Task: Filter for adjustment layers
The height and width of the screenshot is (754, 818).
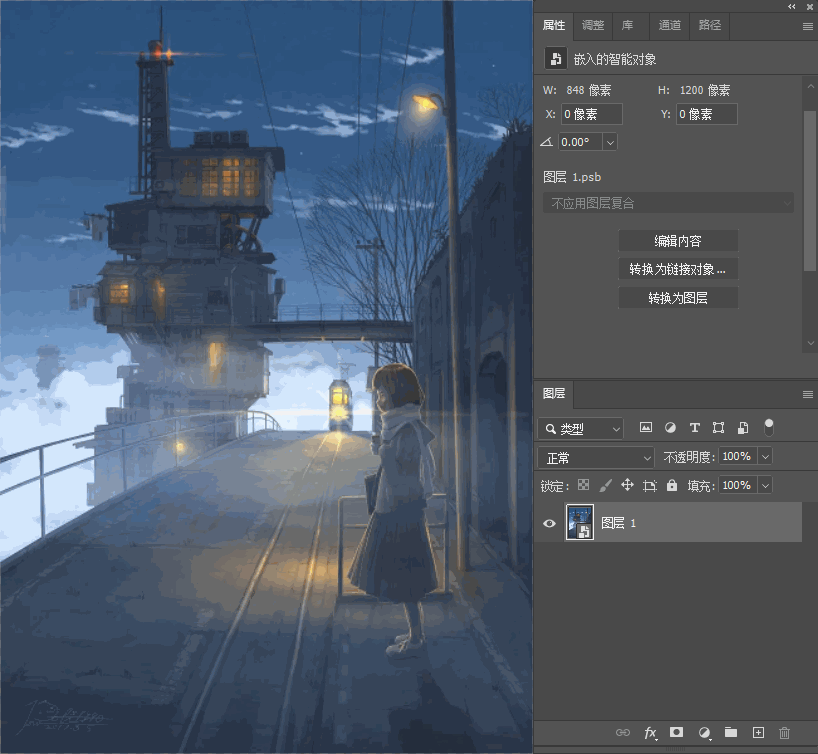Action: pyautogui.click(x=670, y=428)
